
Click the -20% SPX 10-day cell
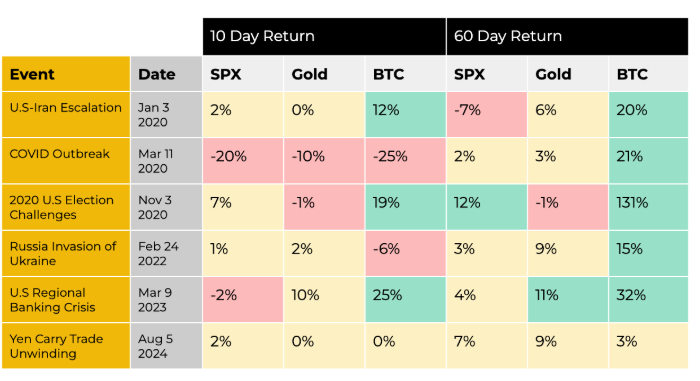click(243, 161)
